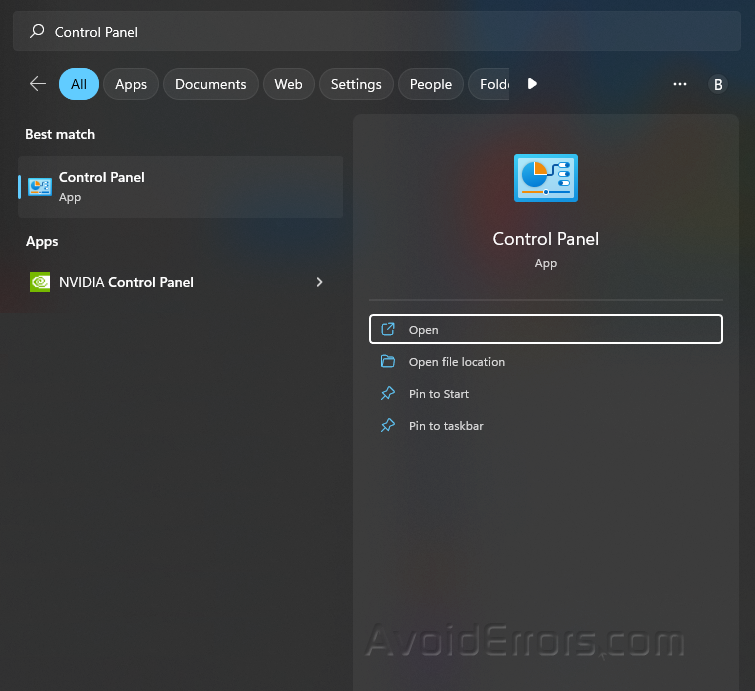This screenshot has width=755, height=691.
Task: Filter results by Settings
Action: [356, 84]
